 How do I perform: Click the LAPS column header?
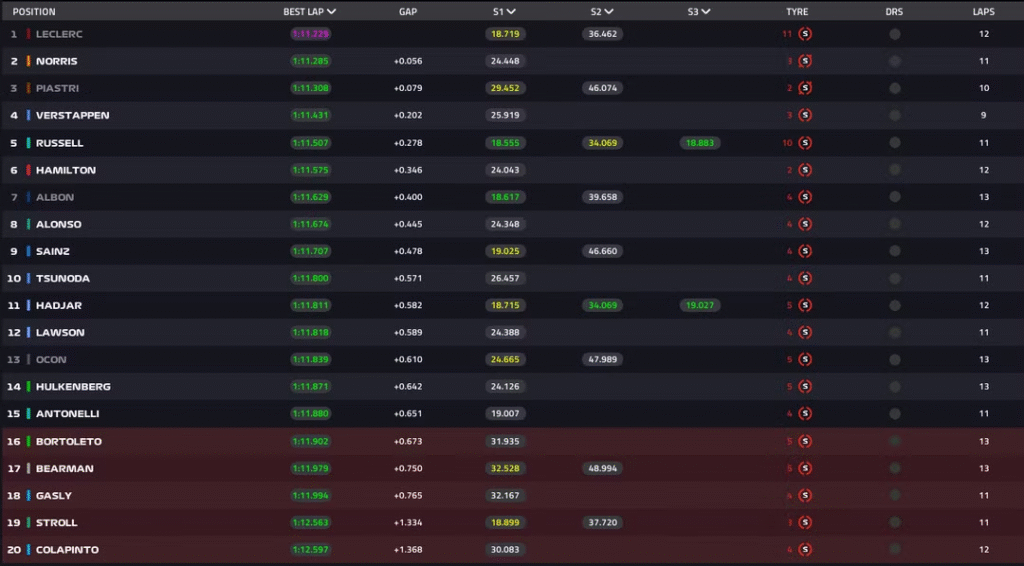click(984, 12)
